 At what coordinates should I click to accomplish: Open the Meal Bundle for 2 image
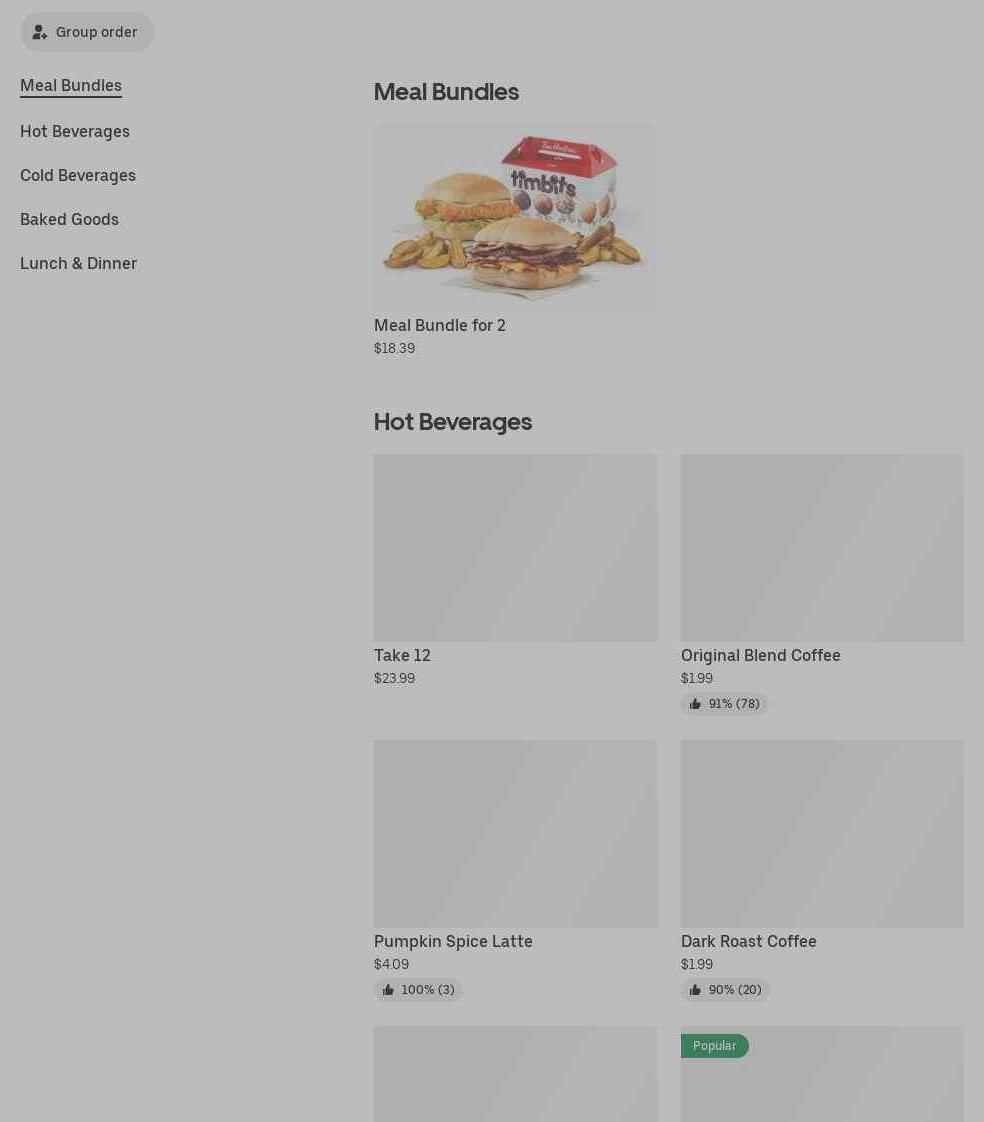515,218
